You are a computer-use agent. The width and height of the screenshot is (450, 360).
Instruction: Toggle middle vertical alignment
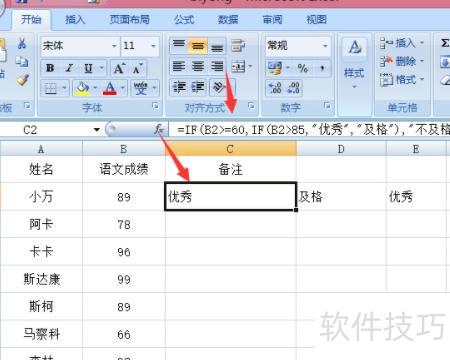pos(198,46)
